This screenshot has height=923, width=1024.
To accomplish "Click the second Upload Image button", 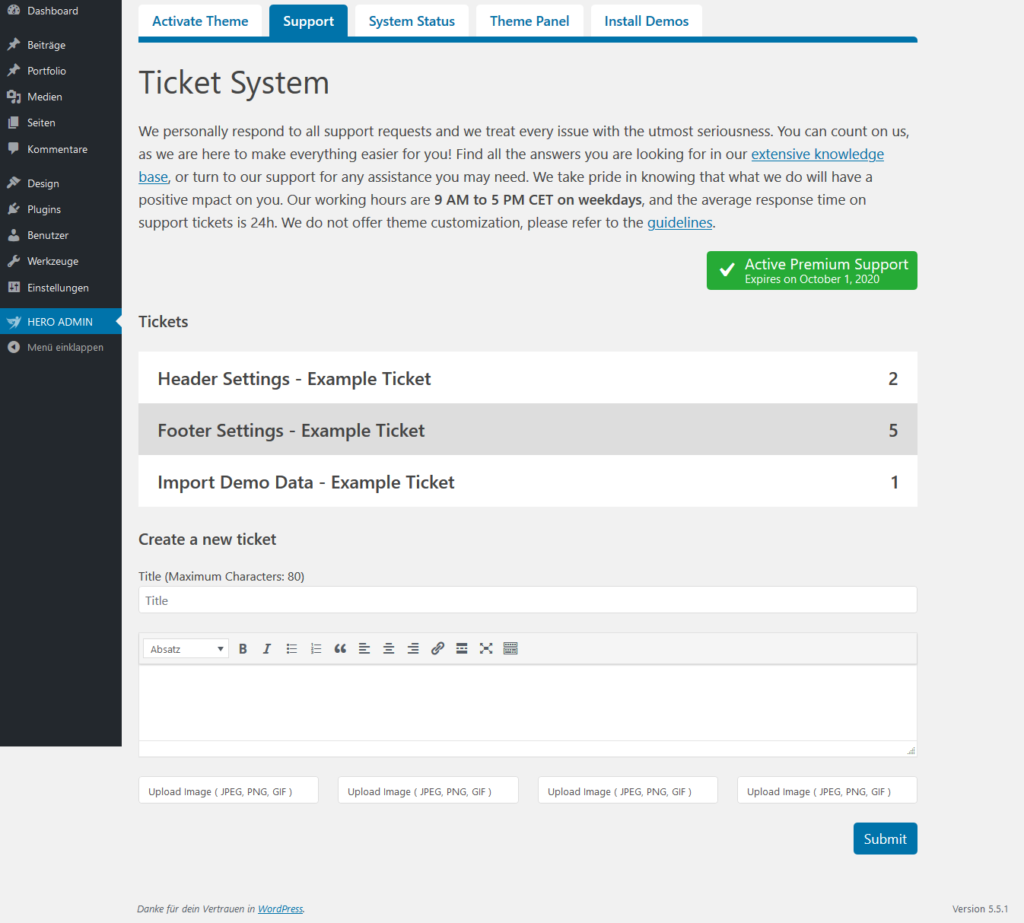I will pyautogui.click(x=428, y=790).
